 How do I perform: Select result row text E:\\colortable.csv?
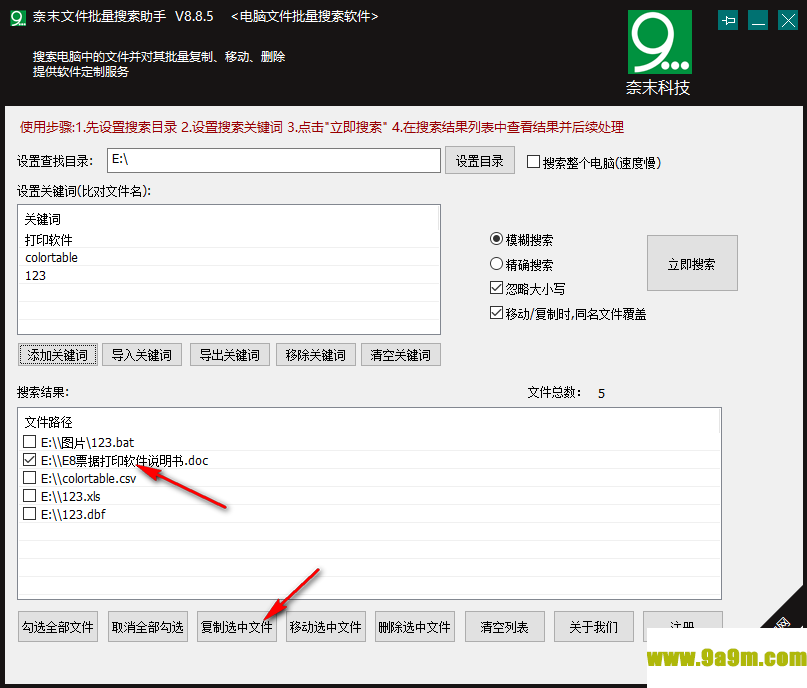(89, 479)
